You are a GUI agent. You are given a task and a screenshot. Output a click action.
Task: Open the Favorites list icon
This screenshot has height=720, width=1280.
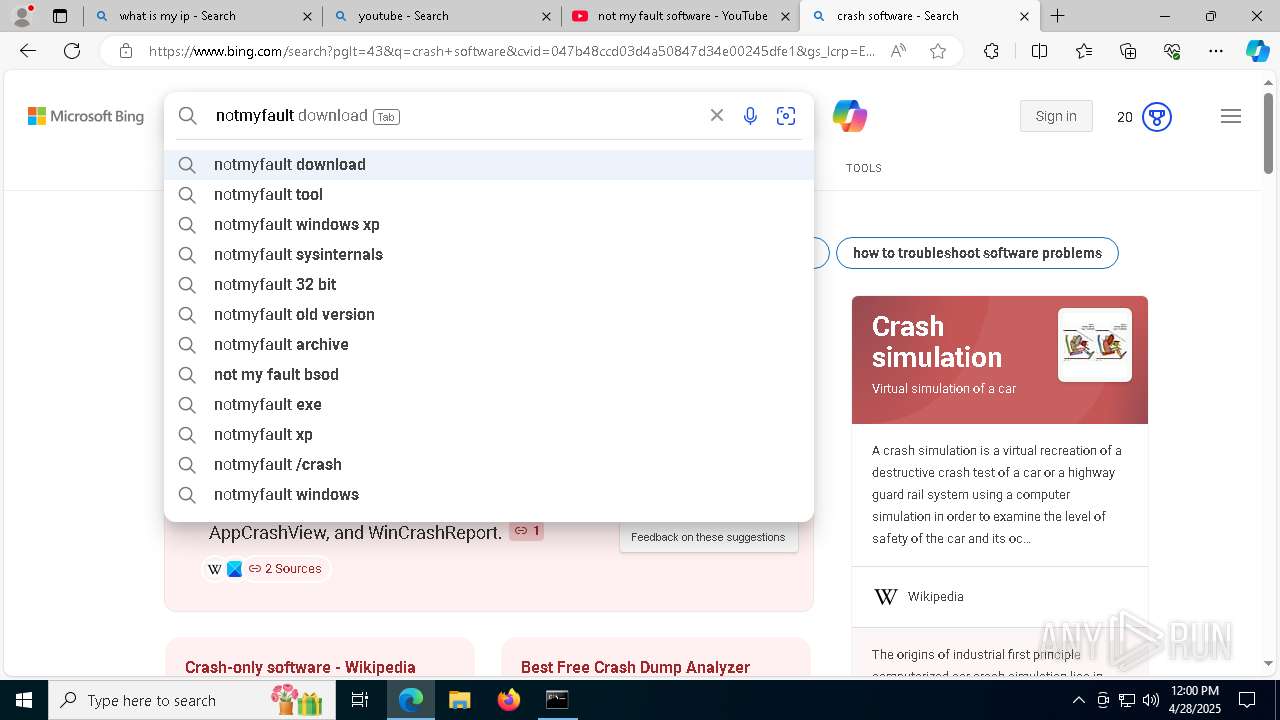pos(1084,51)
